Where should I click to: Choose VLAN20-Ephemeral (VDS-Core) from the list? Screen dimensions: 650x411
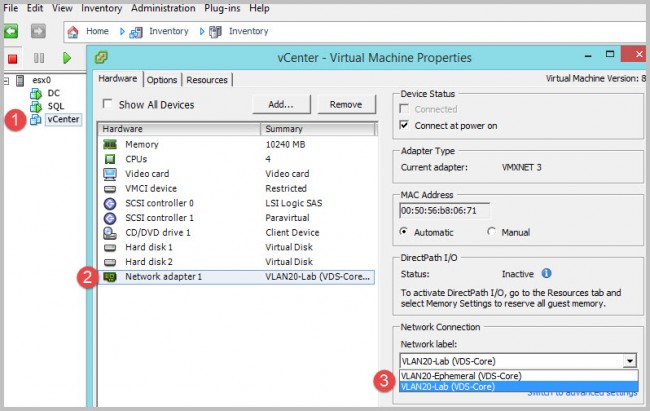coord(519,376)
